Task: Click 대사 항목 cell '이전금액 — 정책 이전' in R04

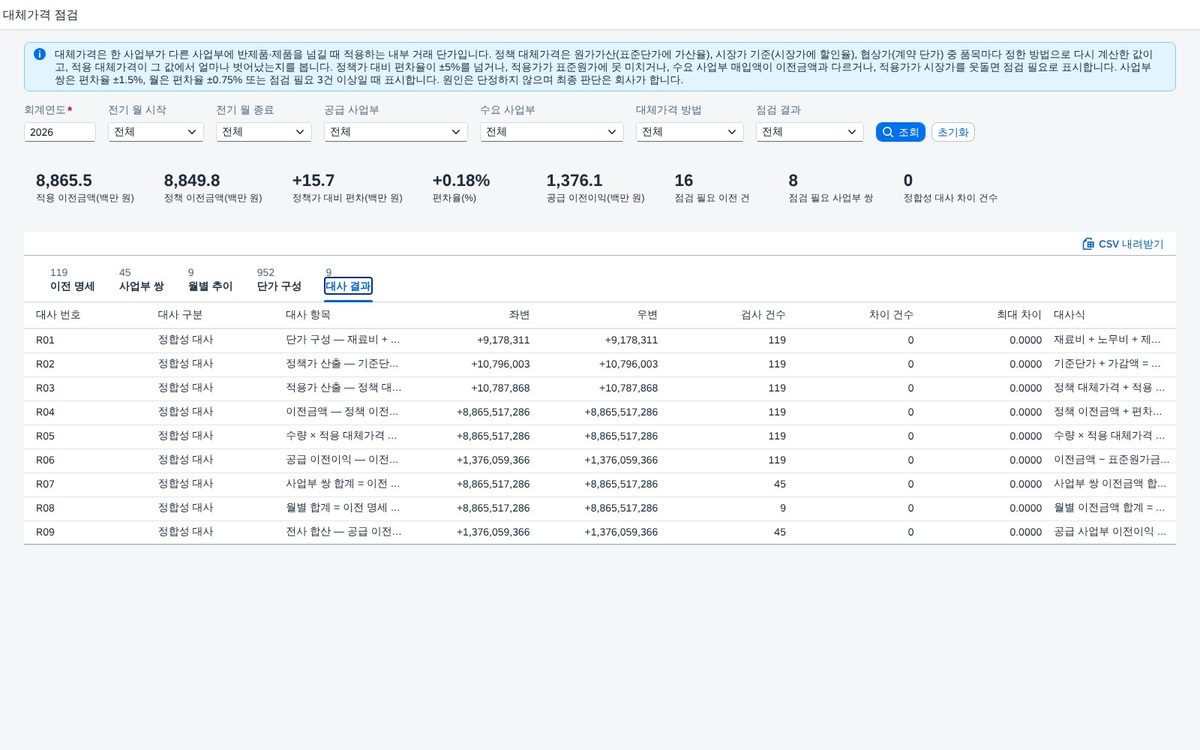Action: point(343,412)
